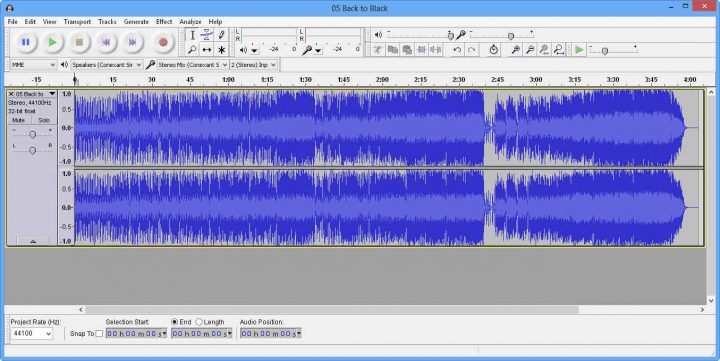Viewport: 720px width, 361px height.
Task: Open the Effect menu
Action: click(164, 22)
